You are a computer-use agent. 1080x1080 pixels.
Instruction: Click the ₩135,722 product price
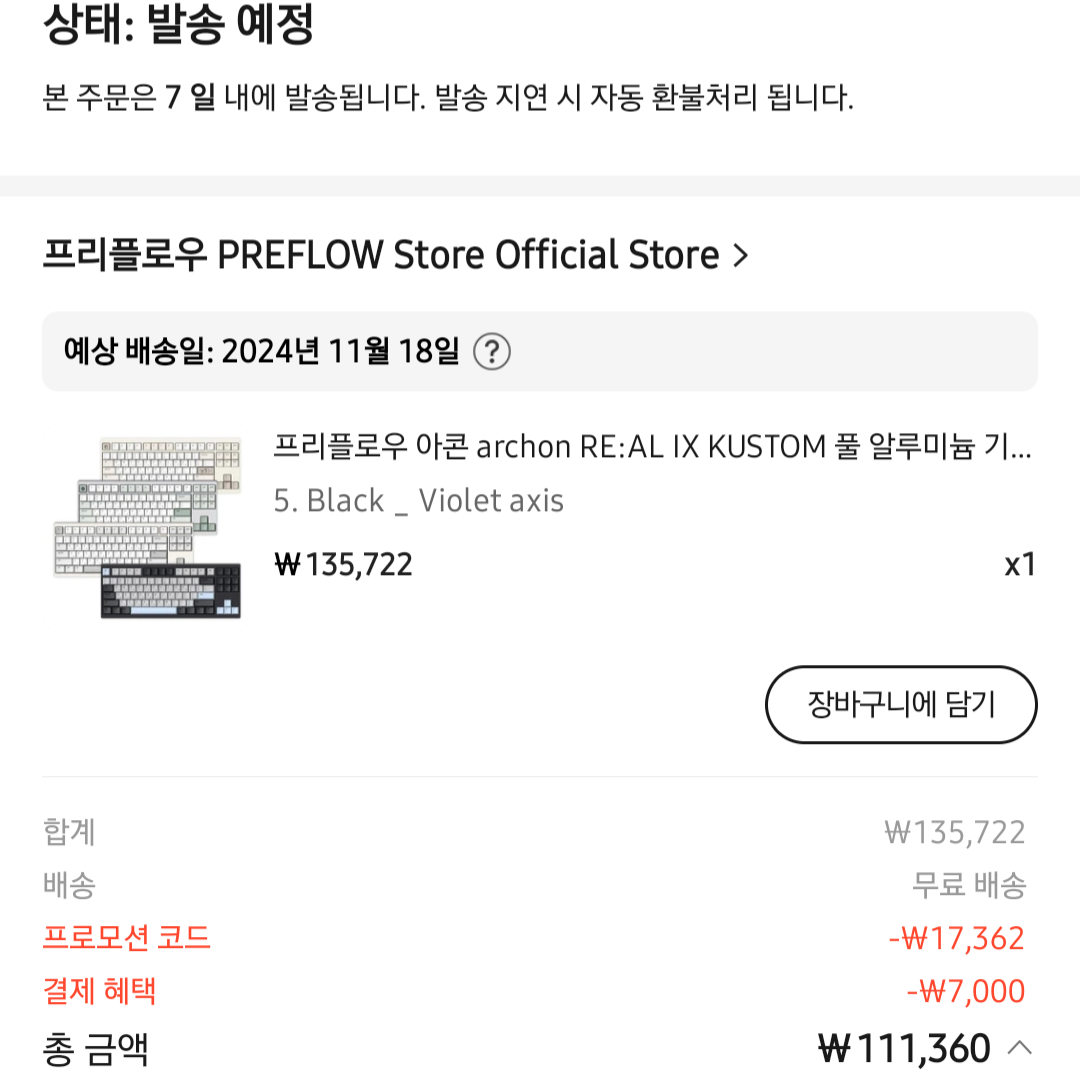pos(344,563)
